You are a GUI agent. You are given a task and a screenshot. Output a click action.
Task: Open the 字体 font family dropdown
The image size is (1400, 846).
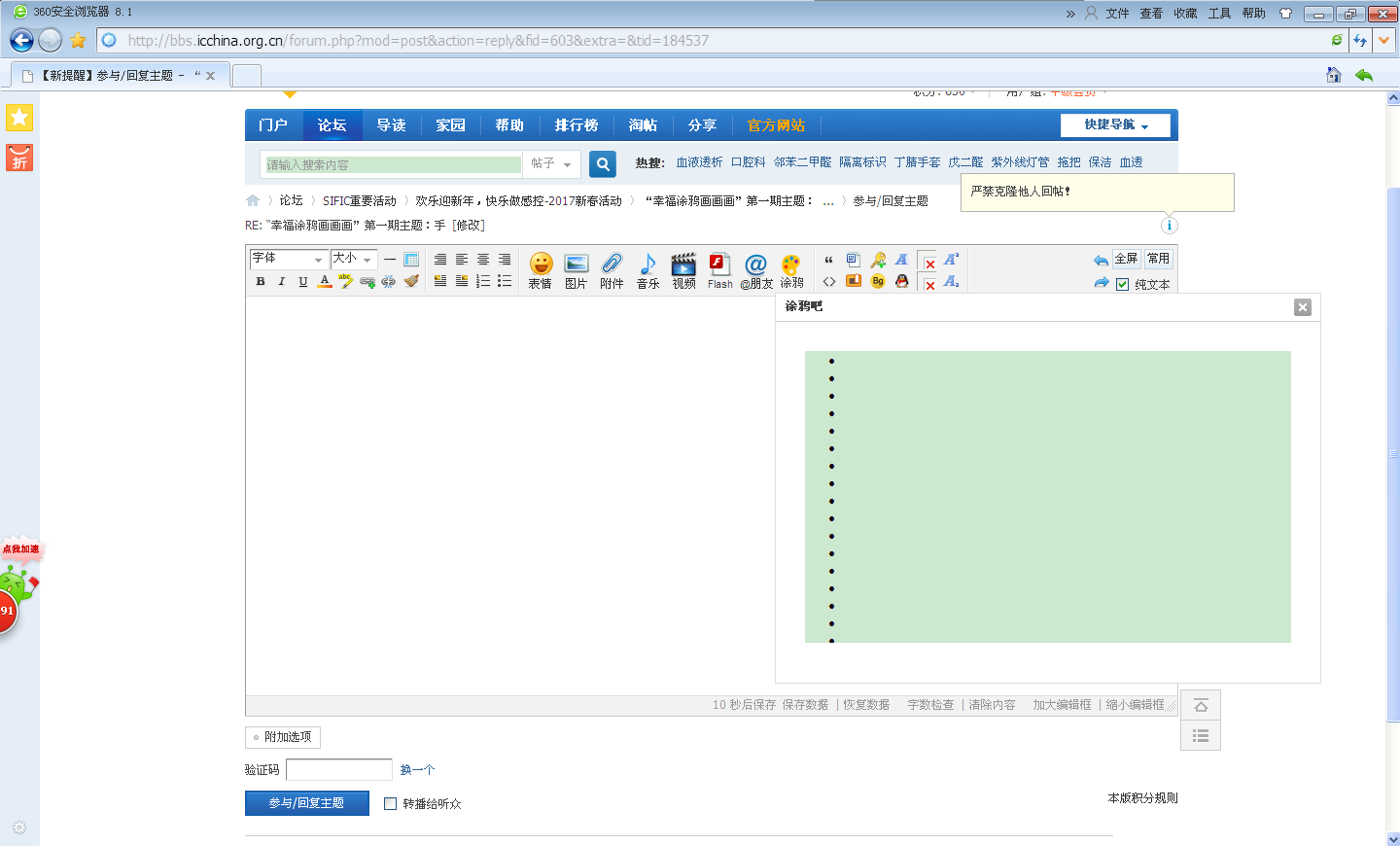pos(287,260)
